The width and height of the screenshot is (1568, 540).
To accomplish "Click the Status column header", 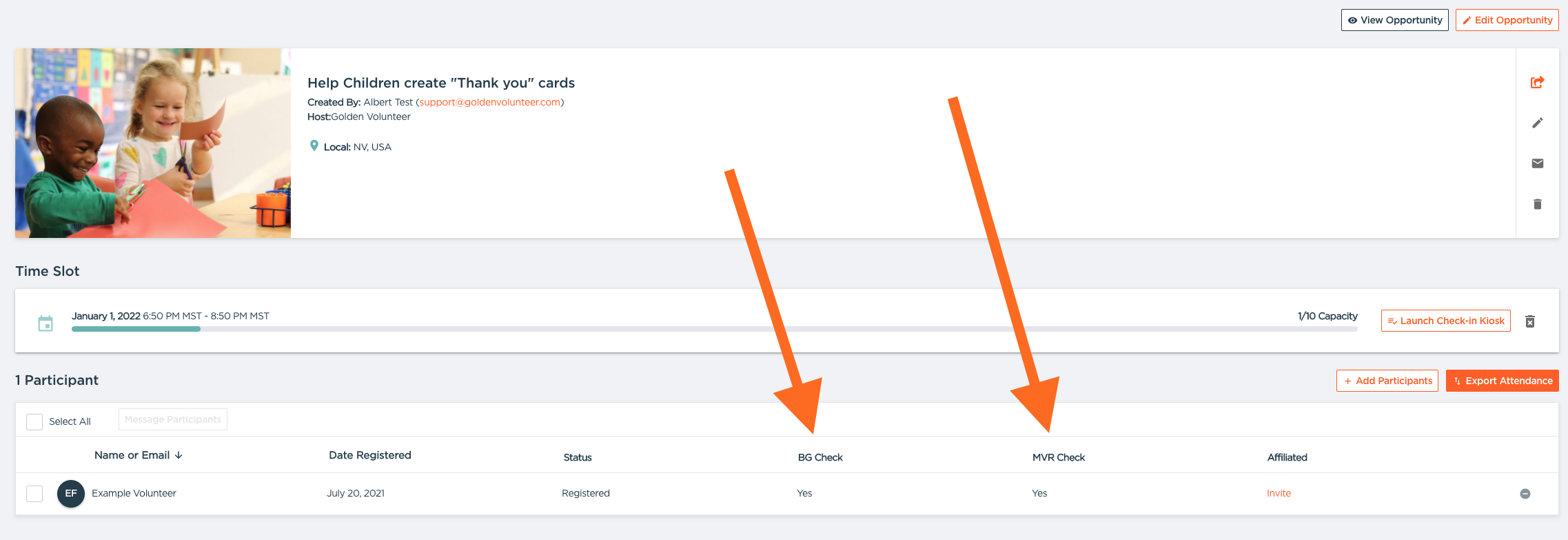I will (x=578, y=457).
